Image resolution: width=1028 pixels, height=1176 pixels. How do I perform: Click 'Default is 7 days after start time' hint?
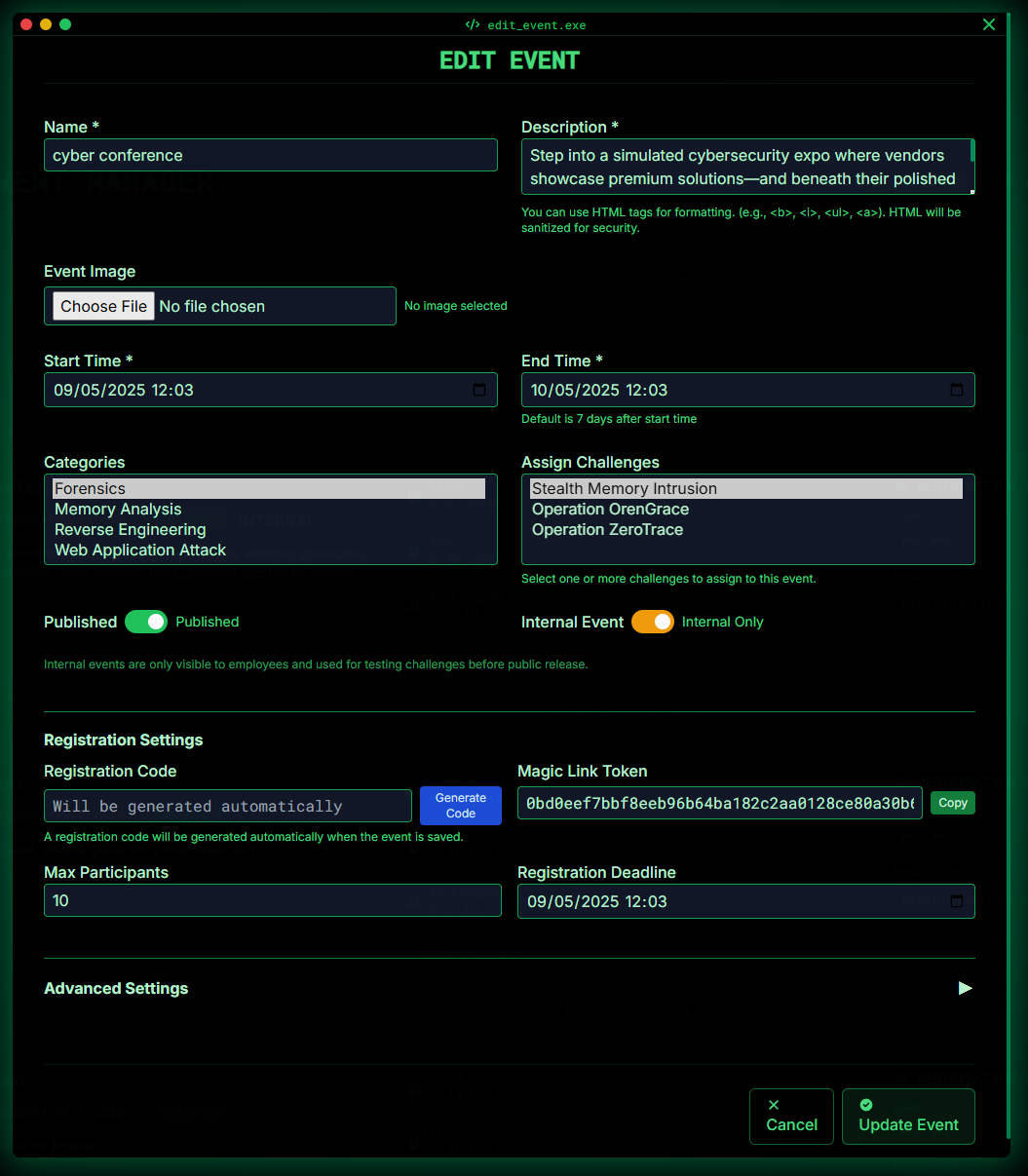[x=609, y=419]
